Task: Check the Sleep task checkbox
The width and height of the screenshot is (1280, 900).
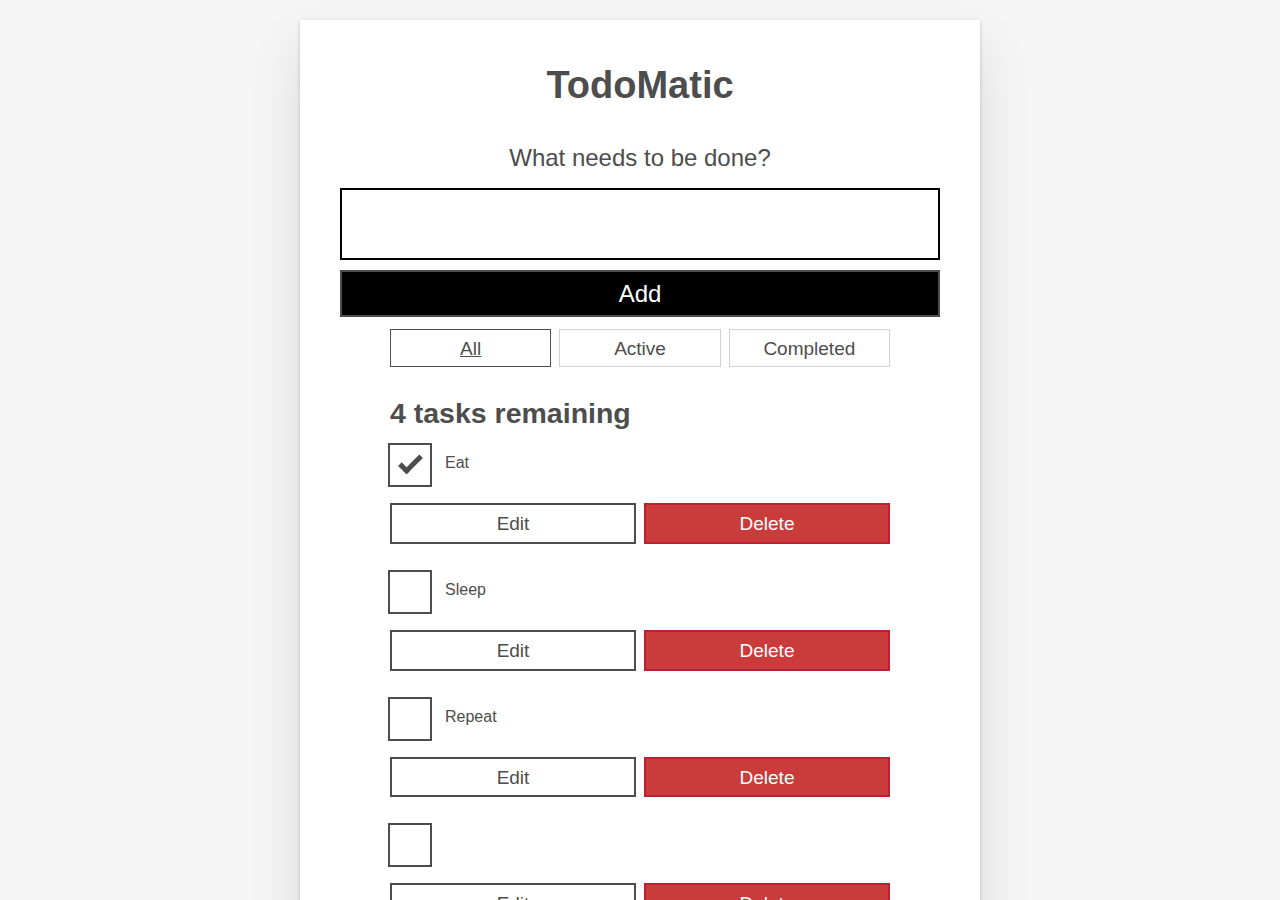Action: [410, 592]
